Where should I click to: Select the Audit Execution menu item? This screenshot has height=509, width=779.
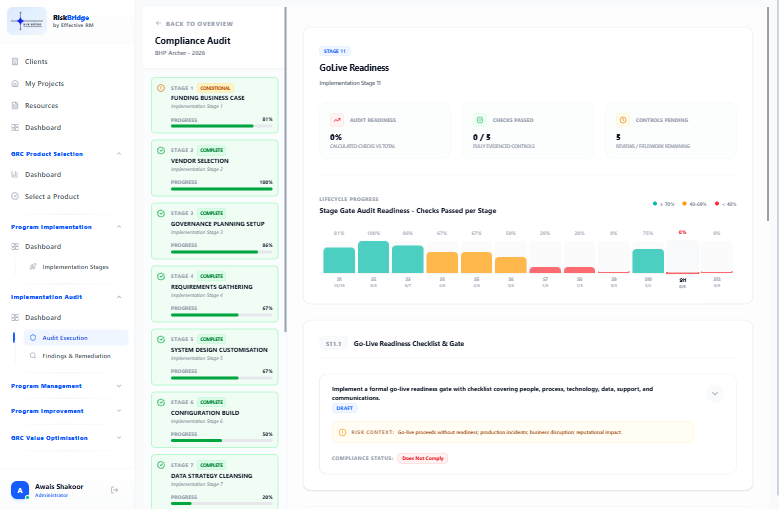click(x=76, y=338)
